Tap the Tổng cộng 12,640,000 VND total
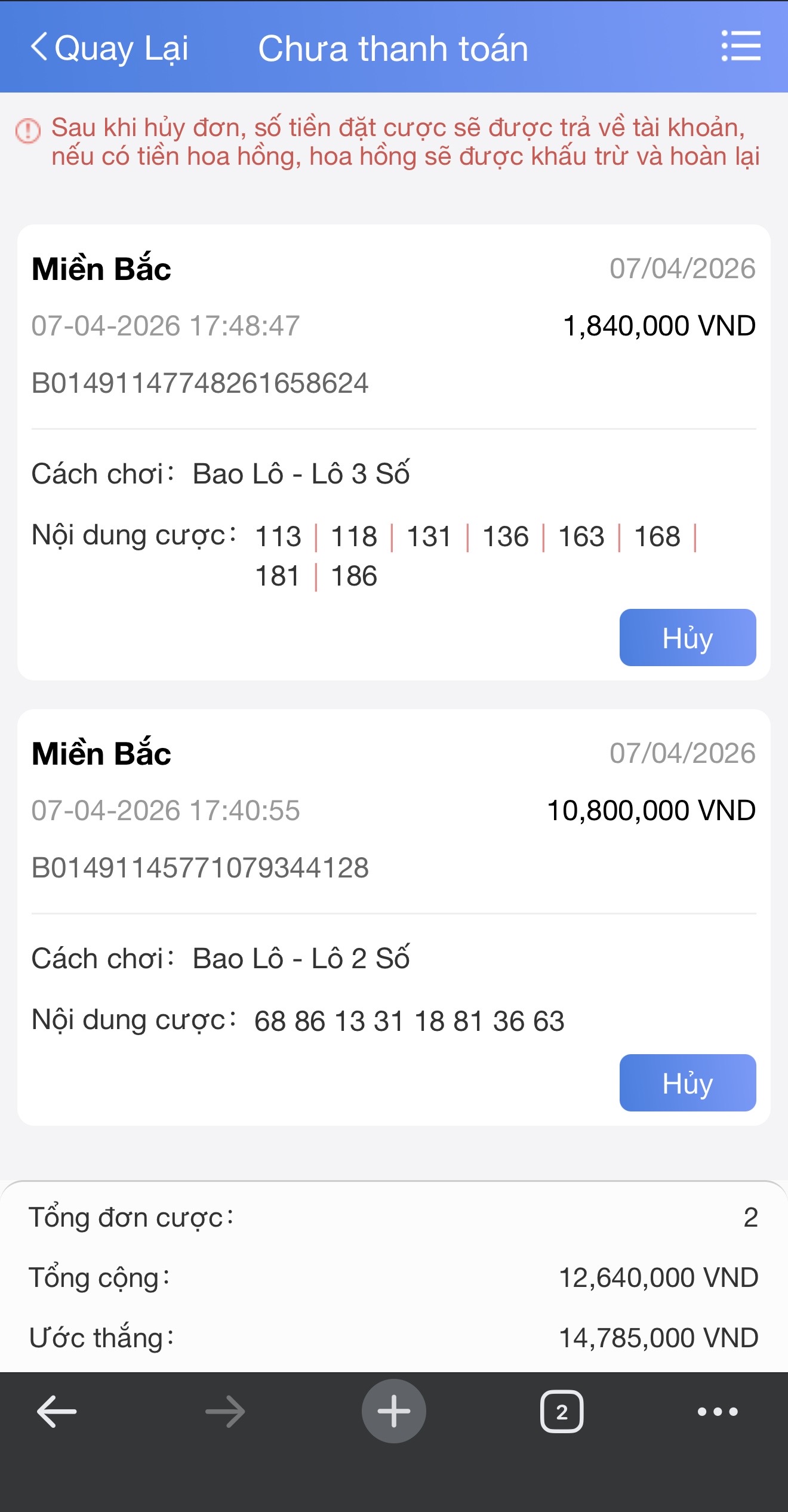Screen dimensions: 788x1512 658,1278
